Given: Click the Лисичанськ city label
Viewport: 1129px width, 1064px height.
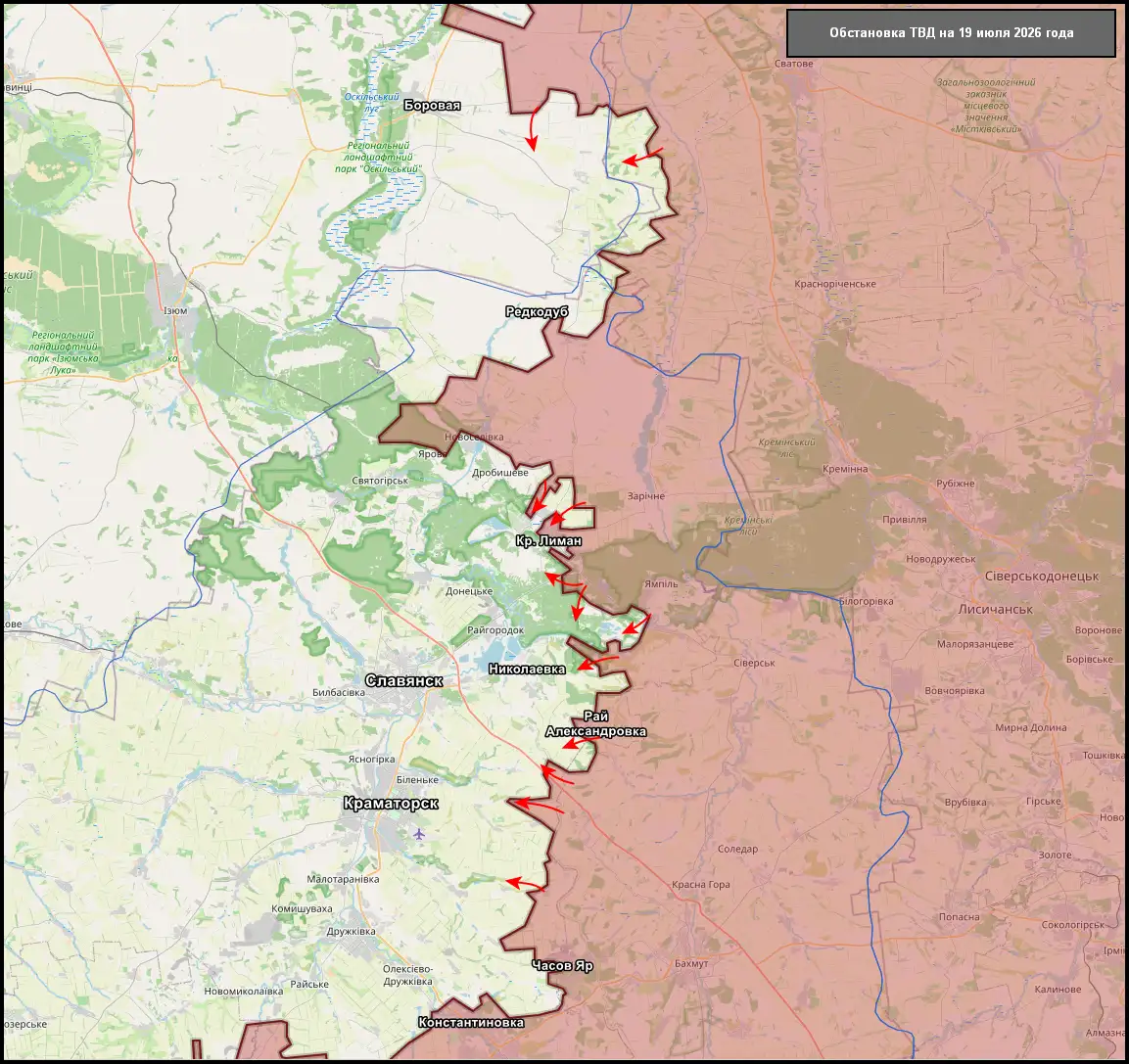Looking at the screenshot, I should pyautogui.click(x=995, y=610).
